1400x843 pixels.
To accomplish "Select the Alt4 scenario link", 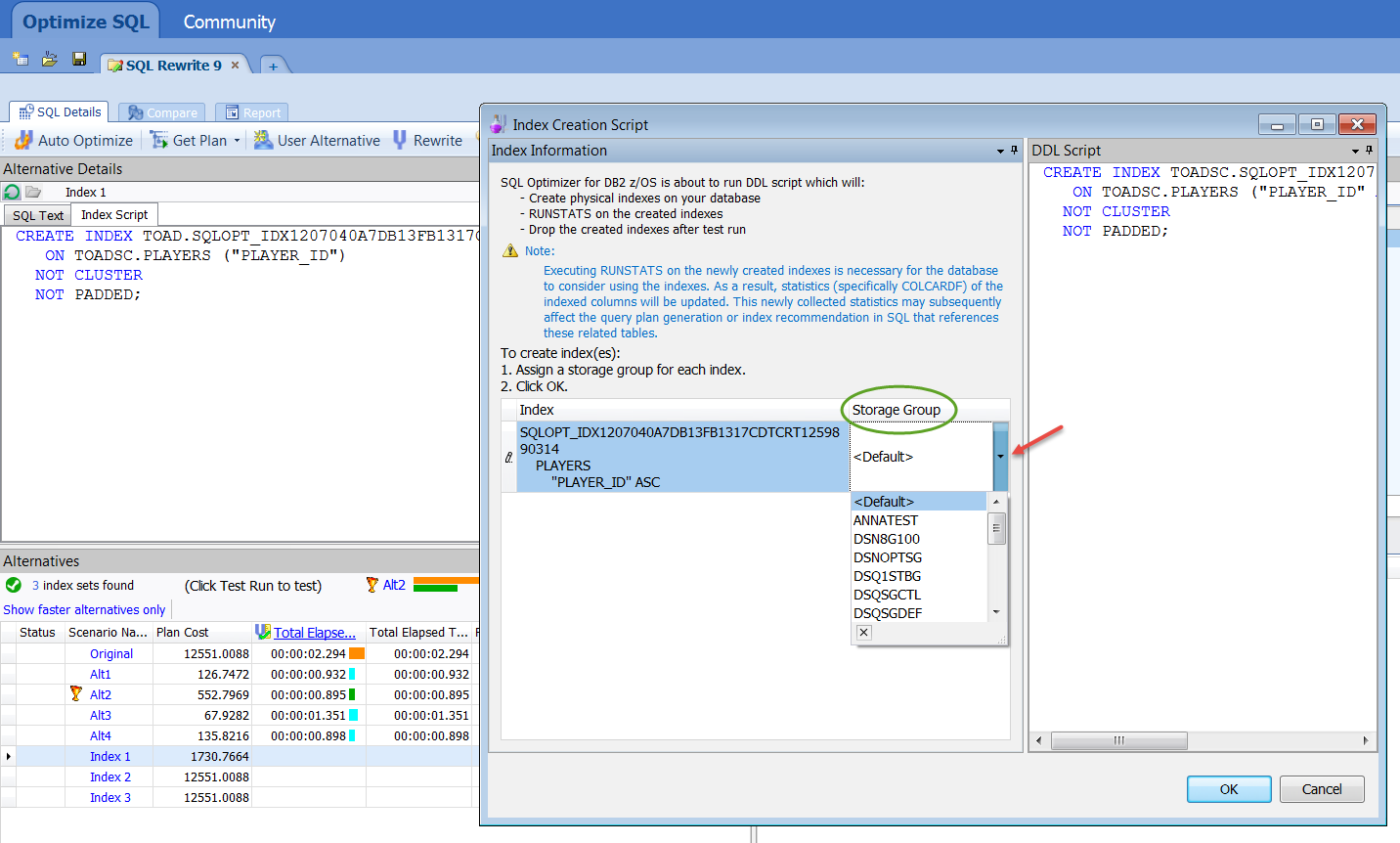I will [x=101, y=735].
